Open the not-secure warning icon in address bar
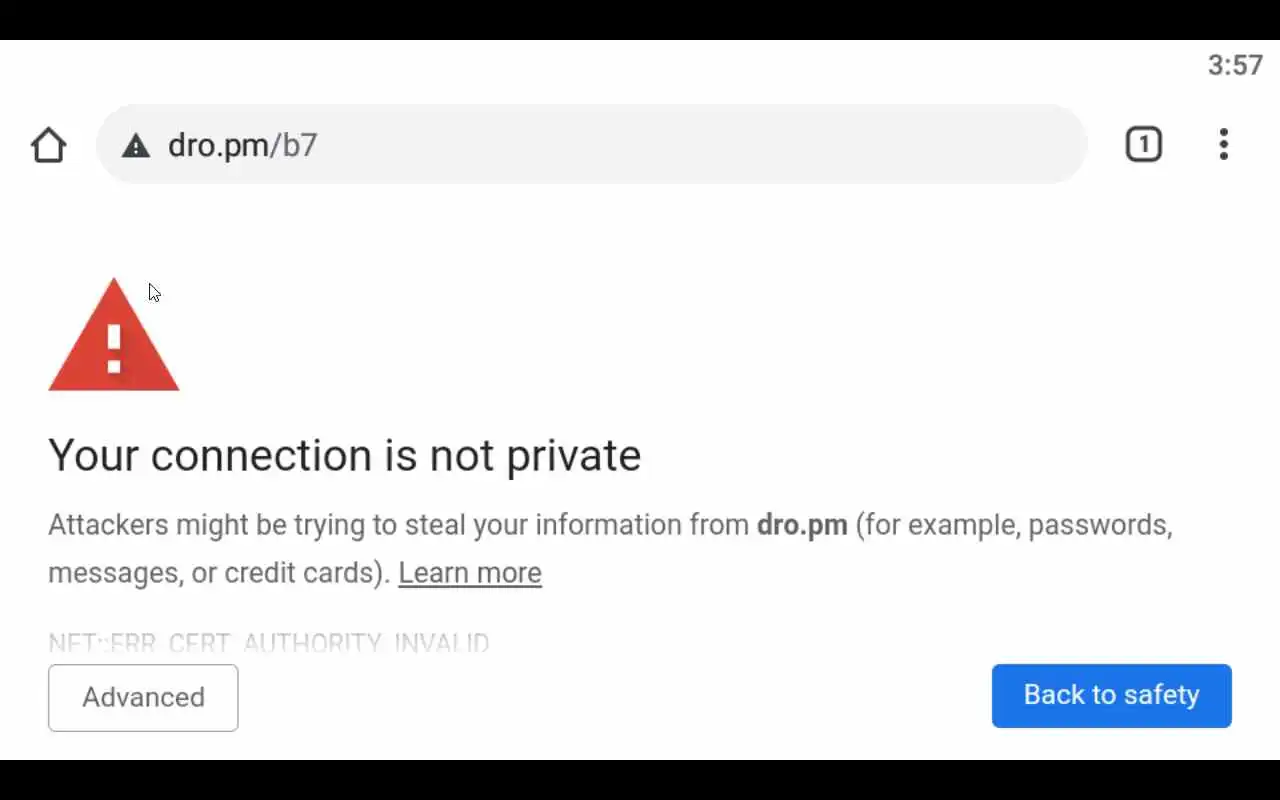Screen dimensions: 1280x800 click(x=136, y=146)
